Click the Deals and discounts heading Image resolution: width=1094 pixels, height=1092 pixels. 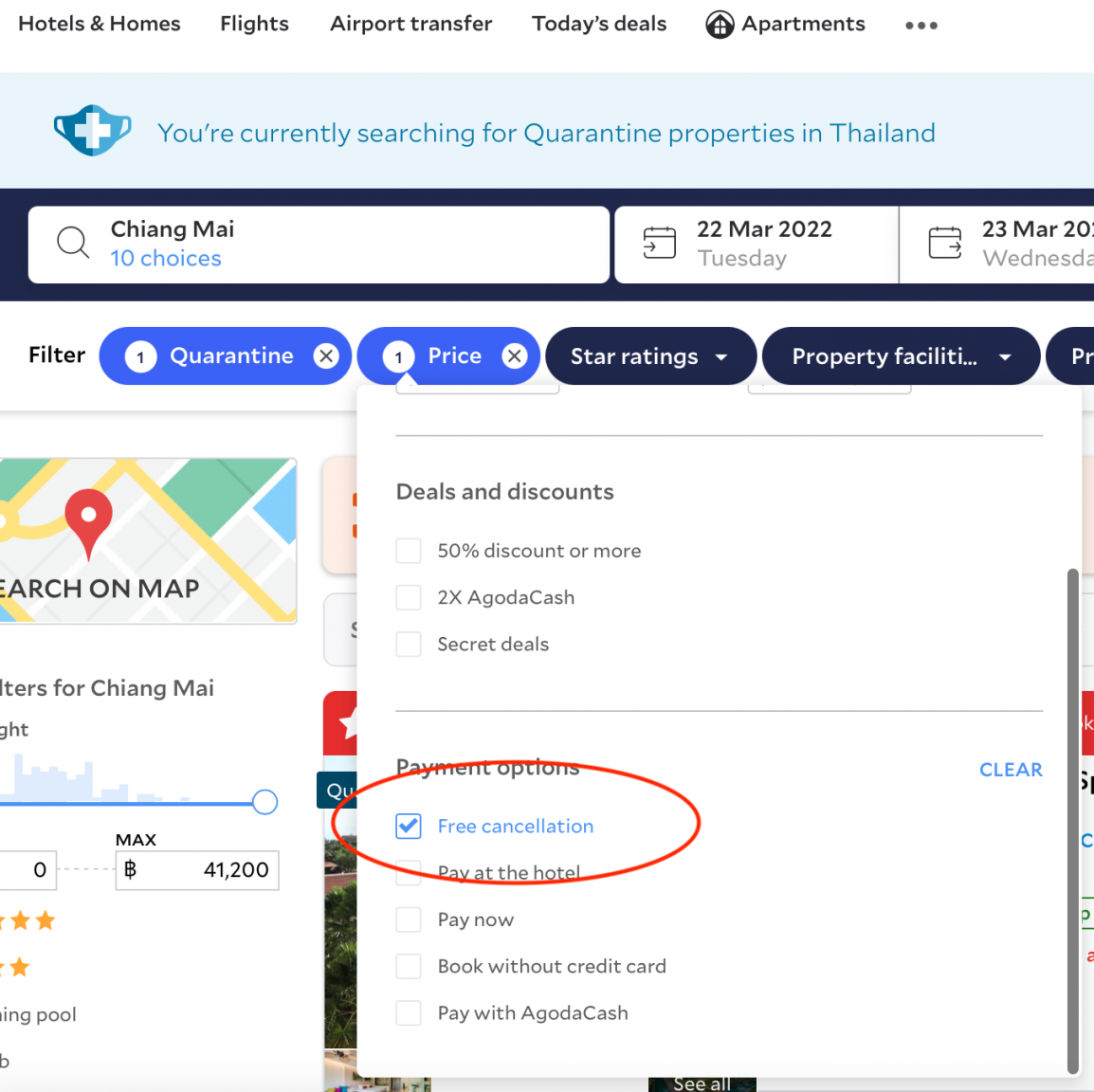point(505,492)
